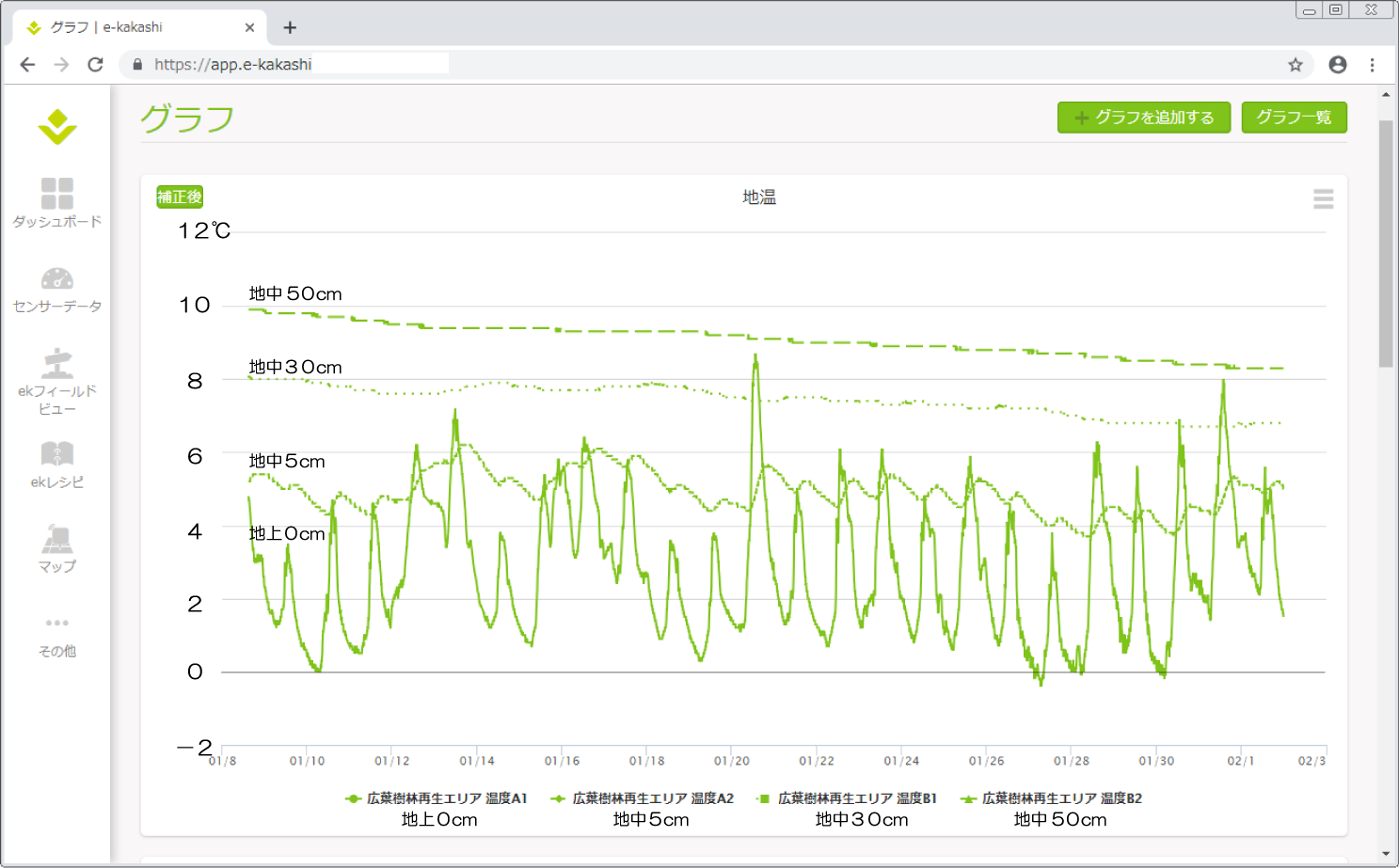The width and height of the screenshot is (1399, 868).
Task: Open マップ in the sidebar
Action: [57, 549]
